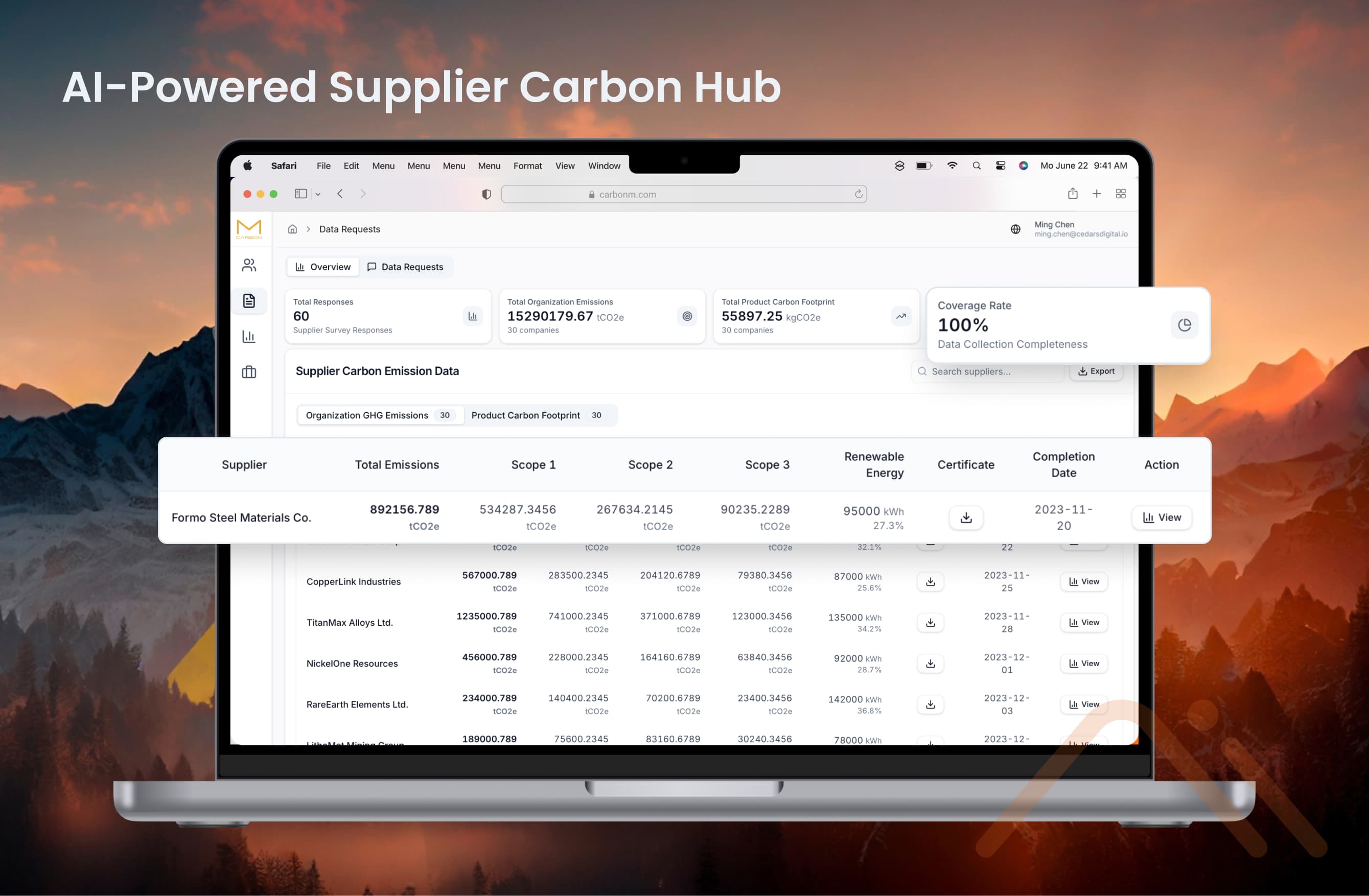Reload page in Safari address bar

coord(858,195)
